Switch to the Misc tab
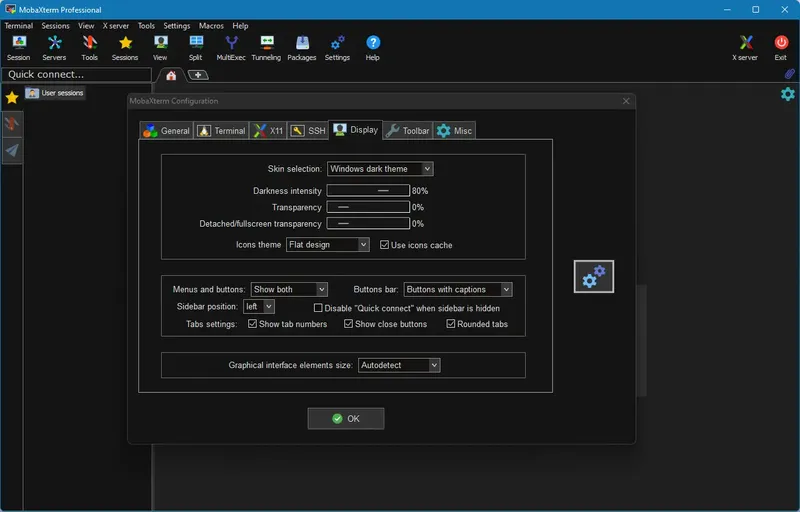The height and width of the screenshot is (512, 800). (x=455, y=131)
